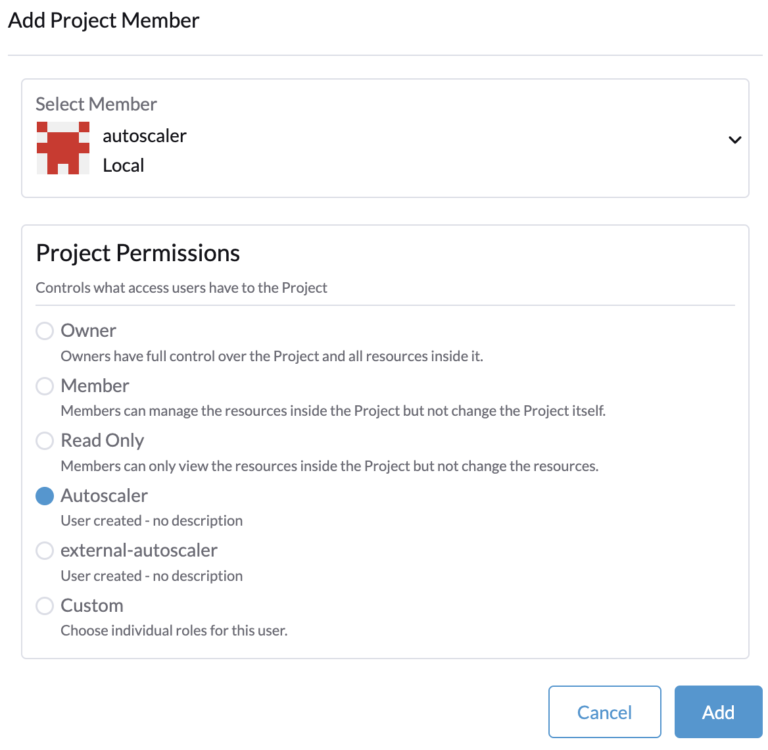768x750 pixels.
Task: Click the Select Member field label
Action: click(x=96, y=104)
